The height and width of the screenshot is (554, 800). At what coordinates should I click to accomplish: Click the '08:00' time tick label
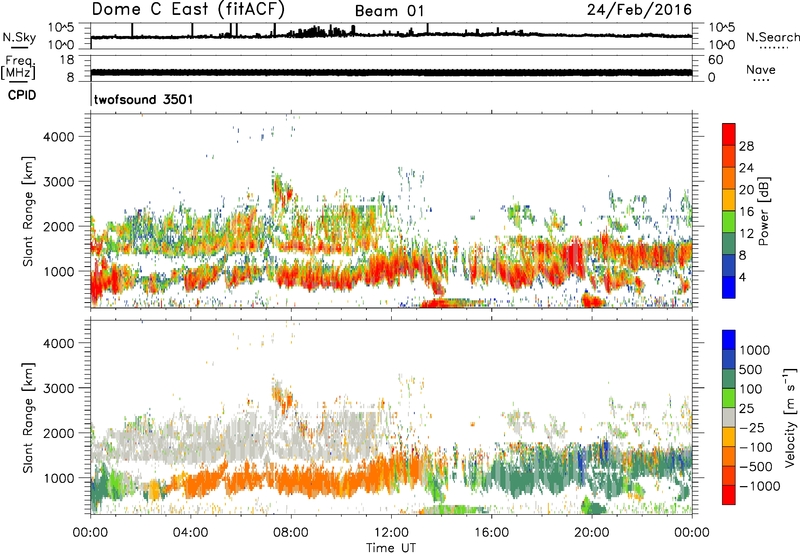tap(291, 533)
